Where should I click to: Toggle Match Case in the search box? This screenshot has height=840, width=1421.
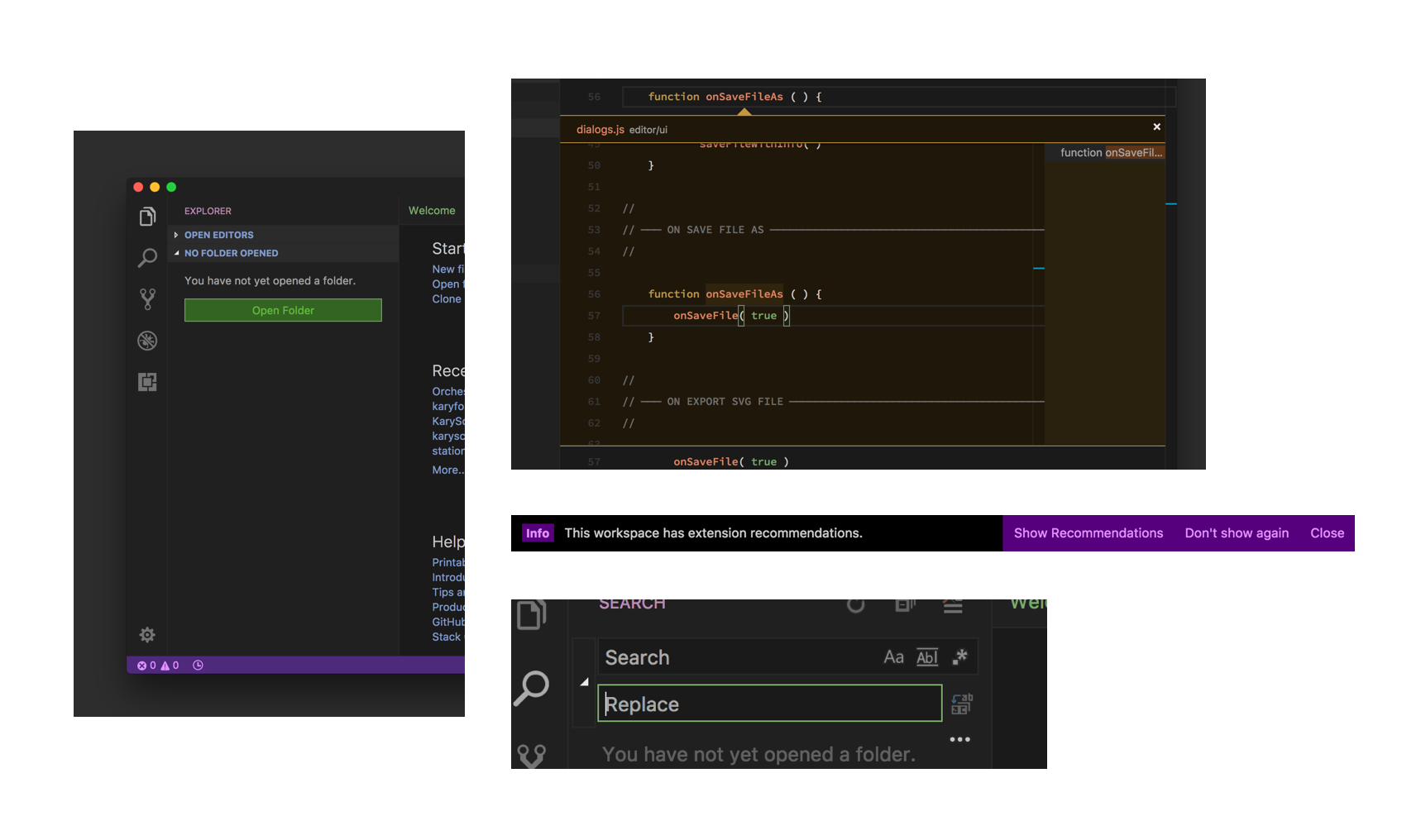coord(893,657)
